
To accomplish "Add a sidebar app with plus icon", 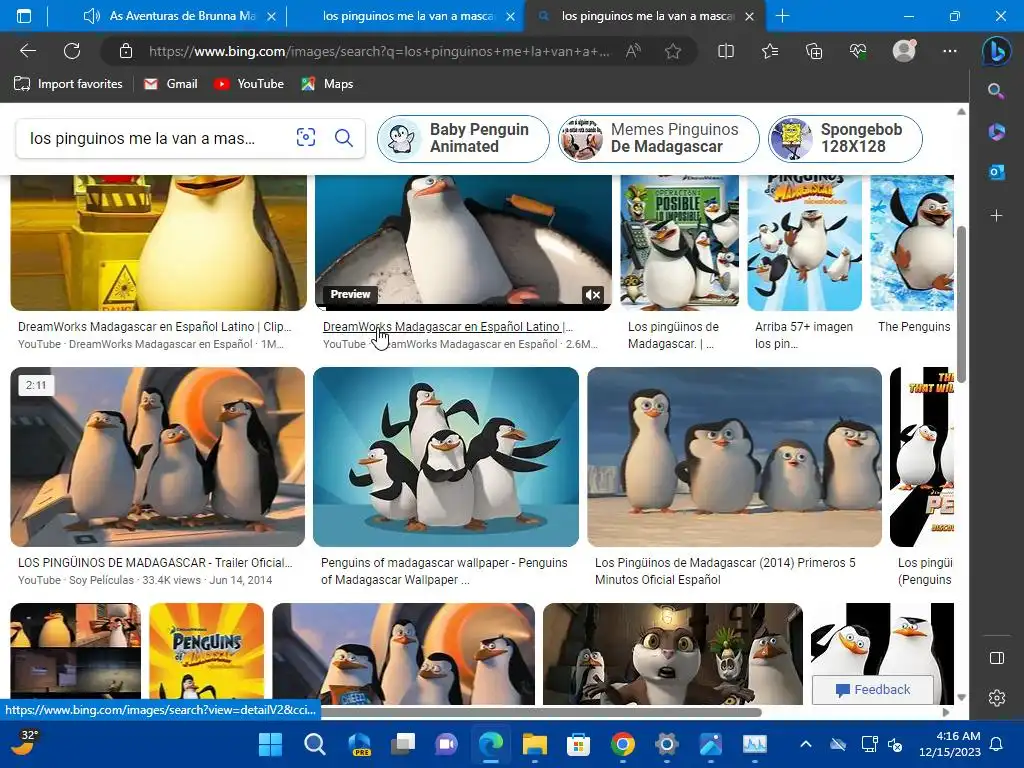I will [x=996, y=216].
